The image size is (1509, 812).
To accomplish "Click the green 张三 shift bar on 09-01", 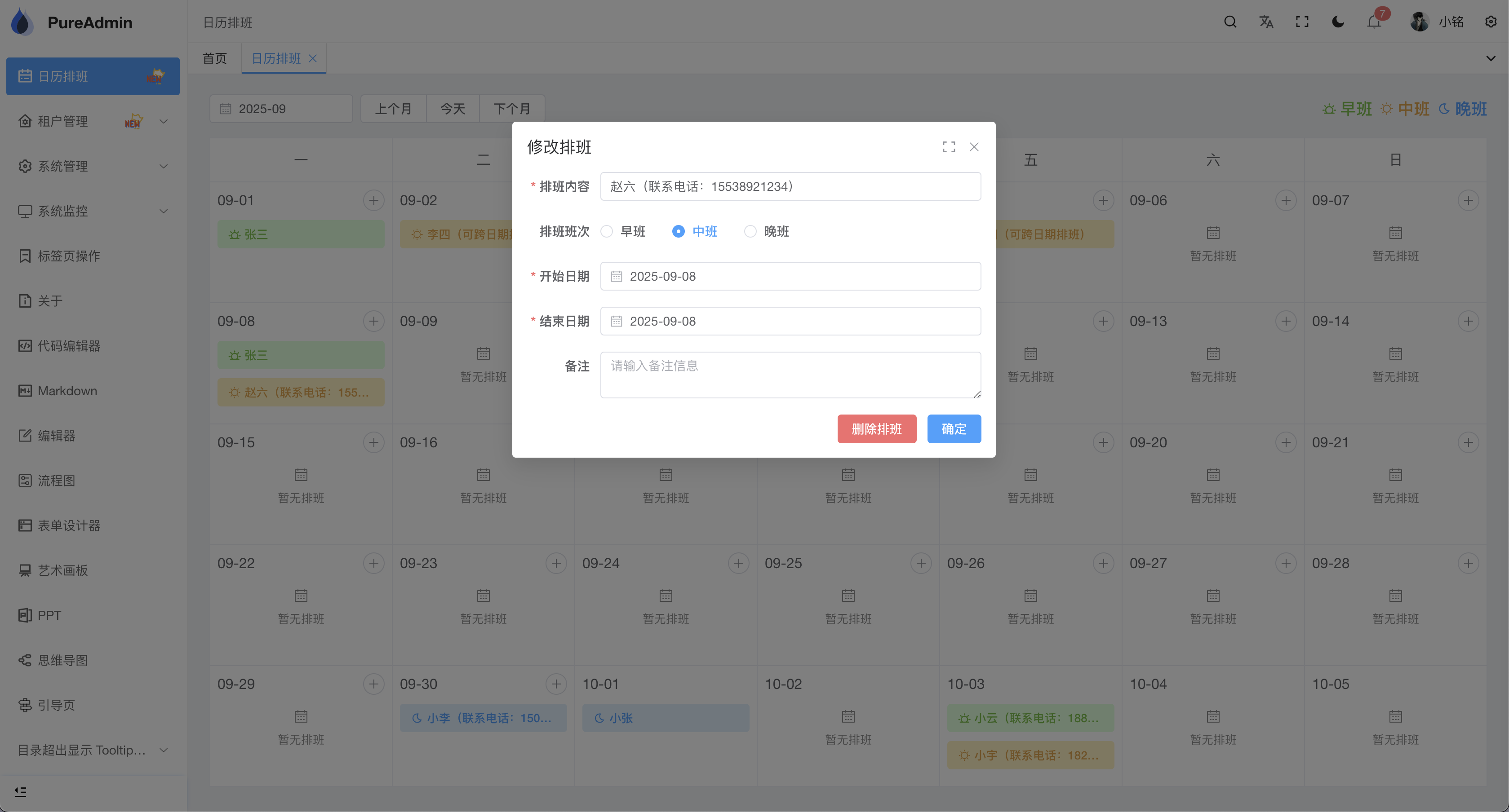I will coord(301,235).
